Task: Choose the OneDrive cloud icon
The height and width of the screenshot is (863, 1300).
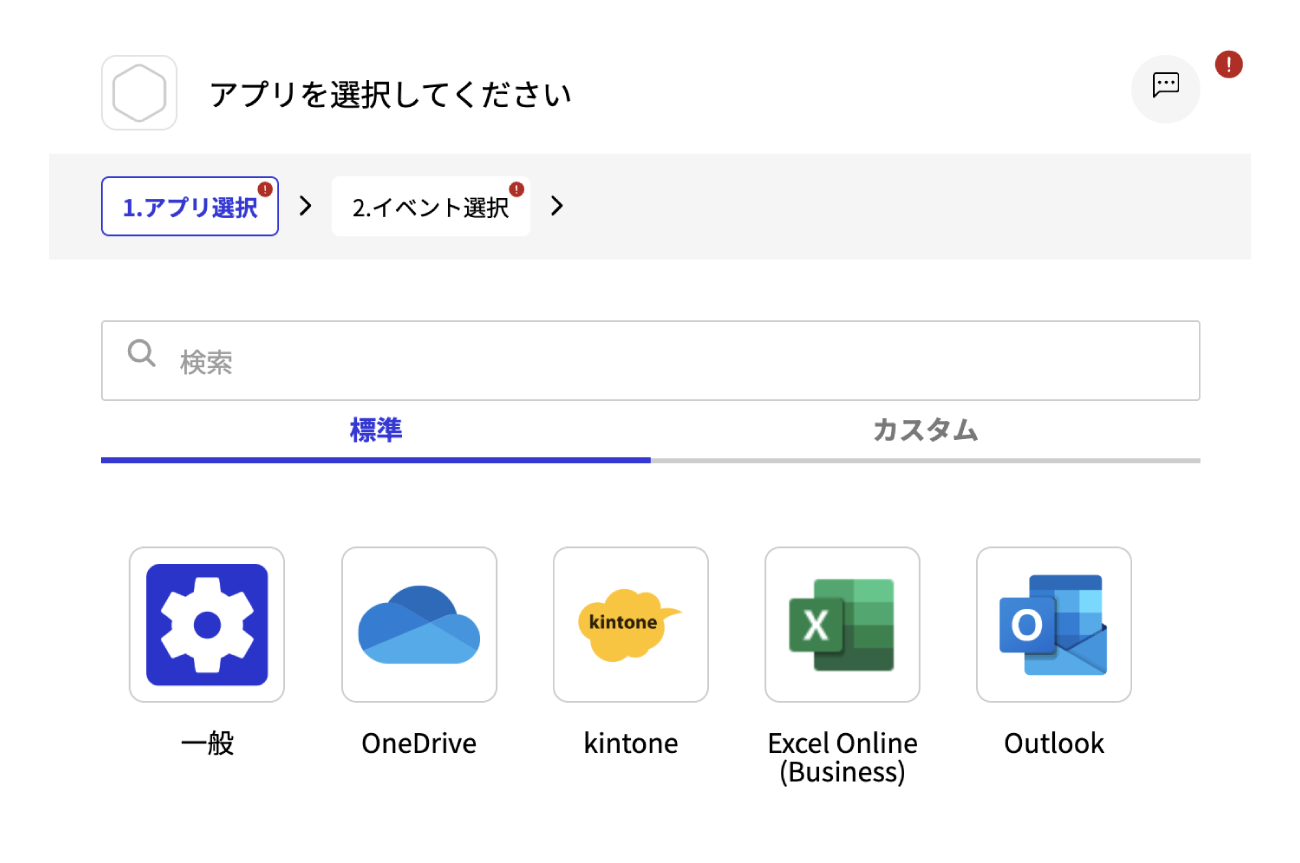Action: tap(419, 625)
